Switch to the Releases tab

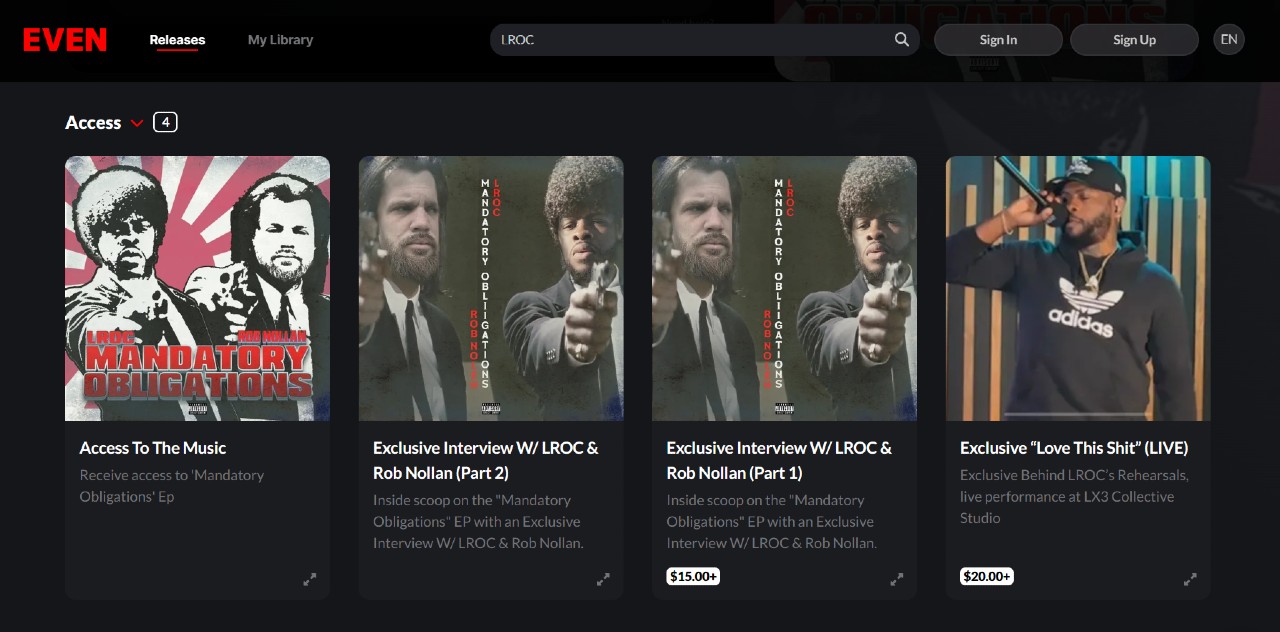pyautogui.click(x=177, y=40)
